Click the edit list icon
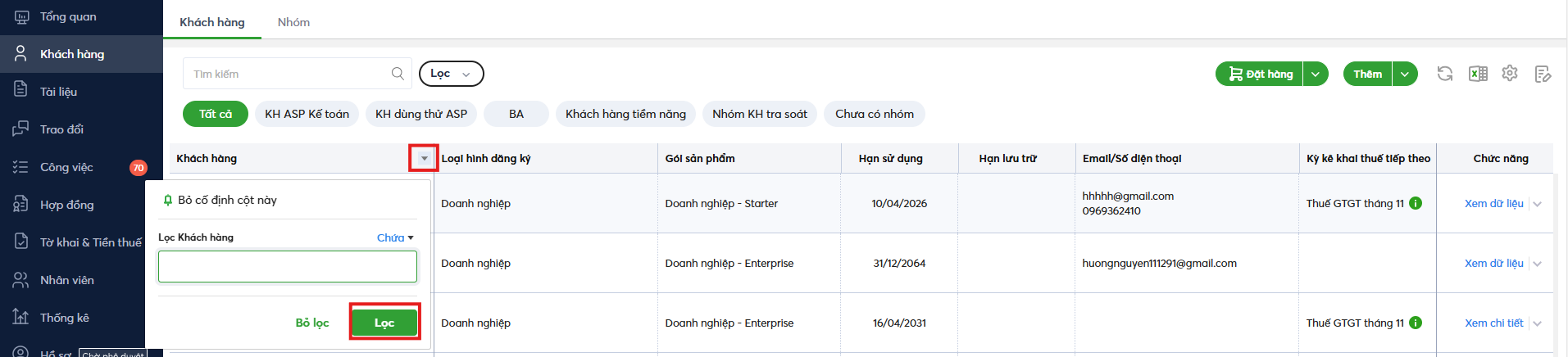This screenshot has width=1568, height=357. [1543, 74]
